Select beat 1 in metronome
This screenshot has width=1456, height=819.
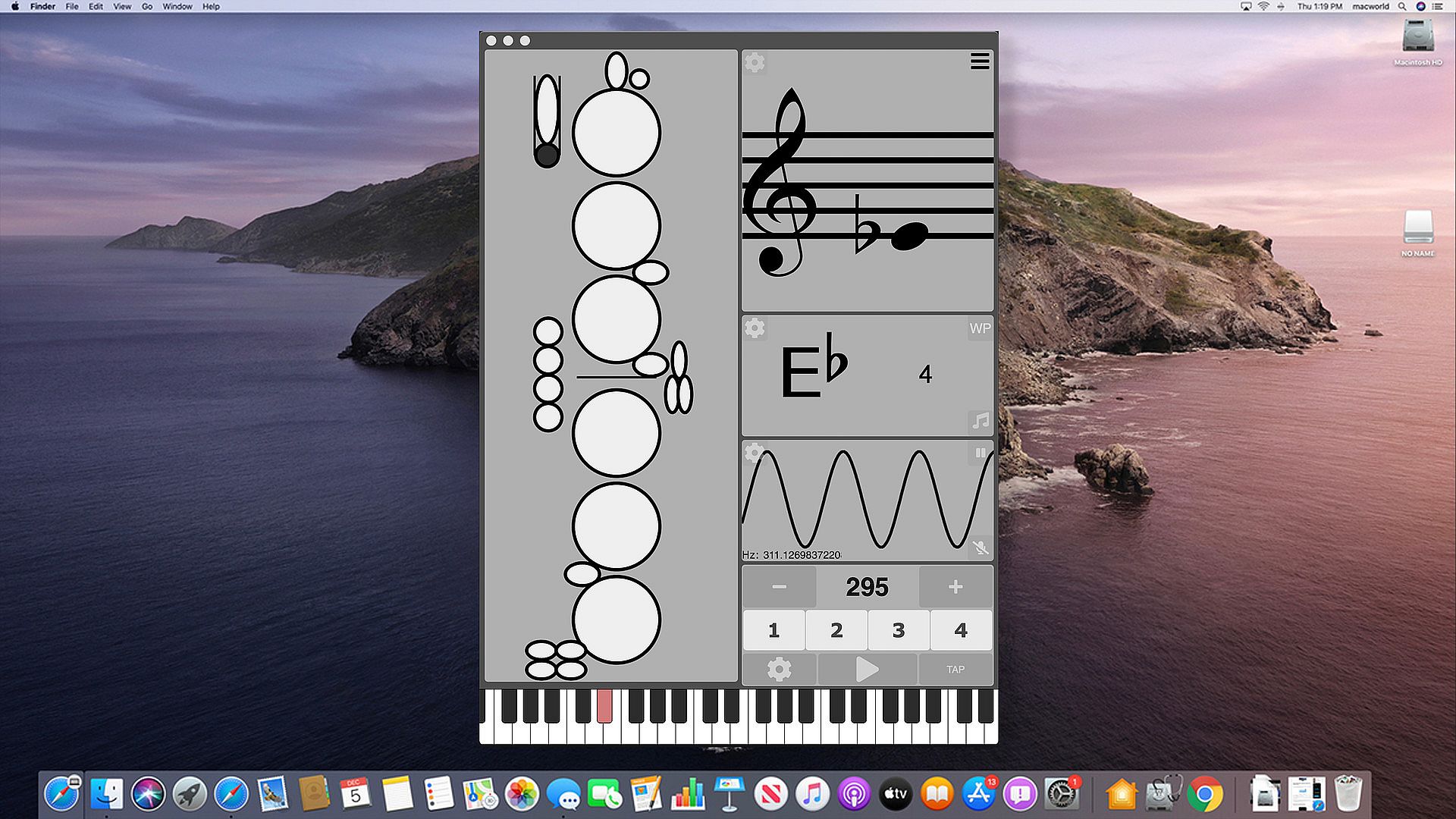click(773, 630)
